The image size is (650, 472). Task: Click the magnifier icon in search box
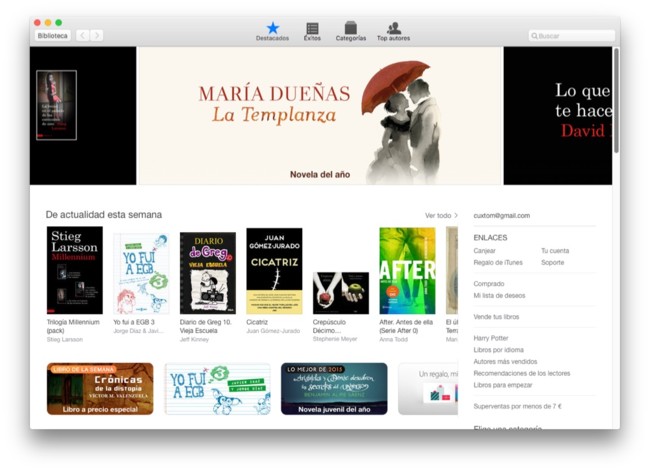click(534, 36)
